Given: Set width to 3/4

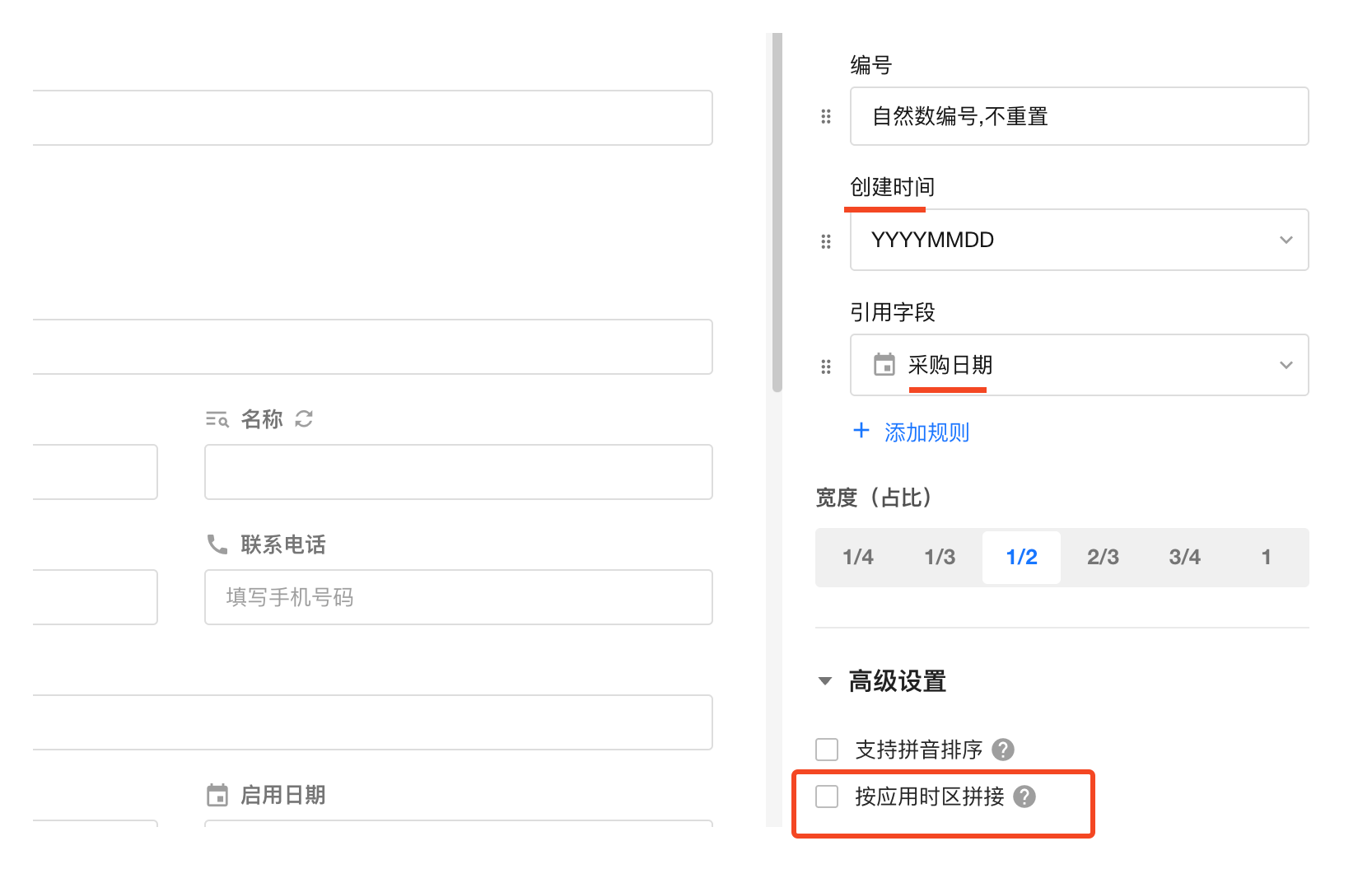Looking at the screenshot, I should (x=1184, y=558).
